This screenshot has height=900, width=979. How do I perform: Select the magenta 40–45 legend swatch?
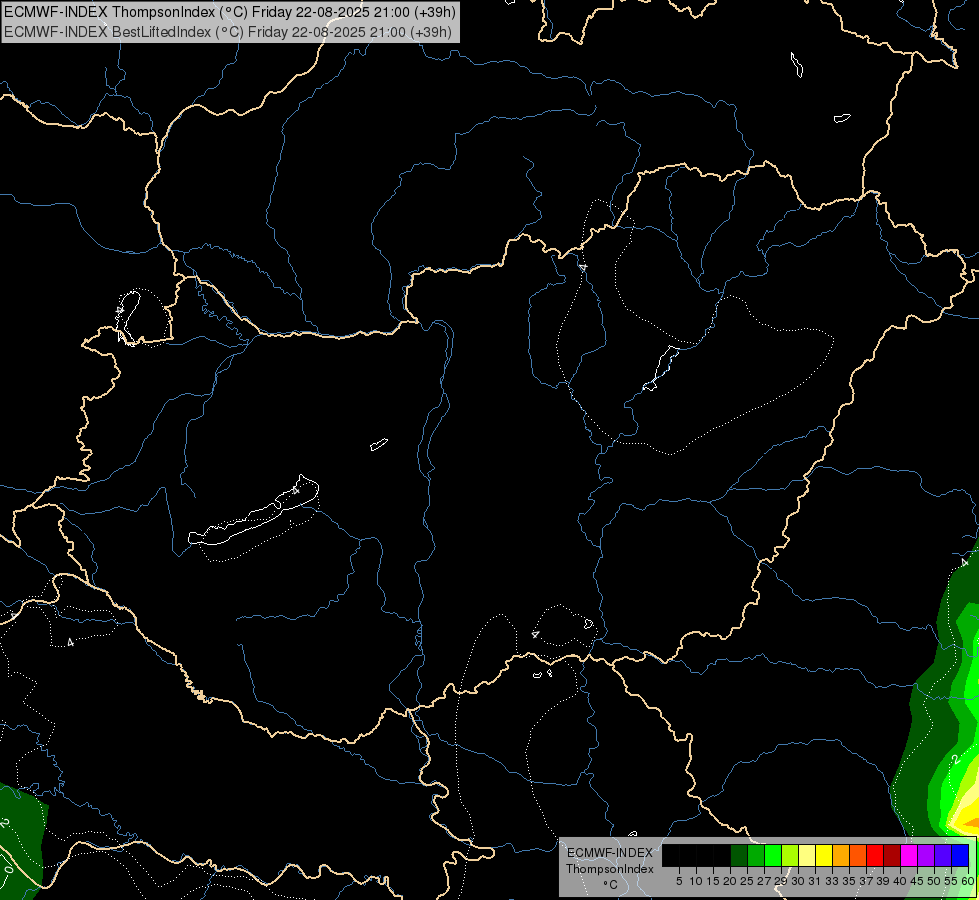[x=909, y=855]
